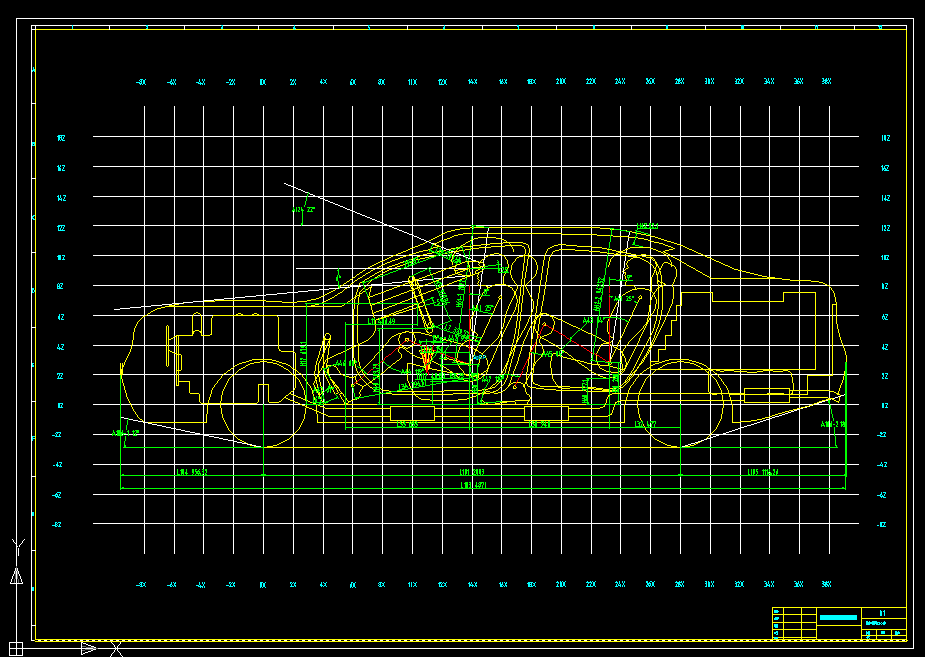Click the sheet size cell in title block
Viewport: 925px width, 657px height.
(883, 613)
